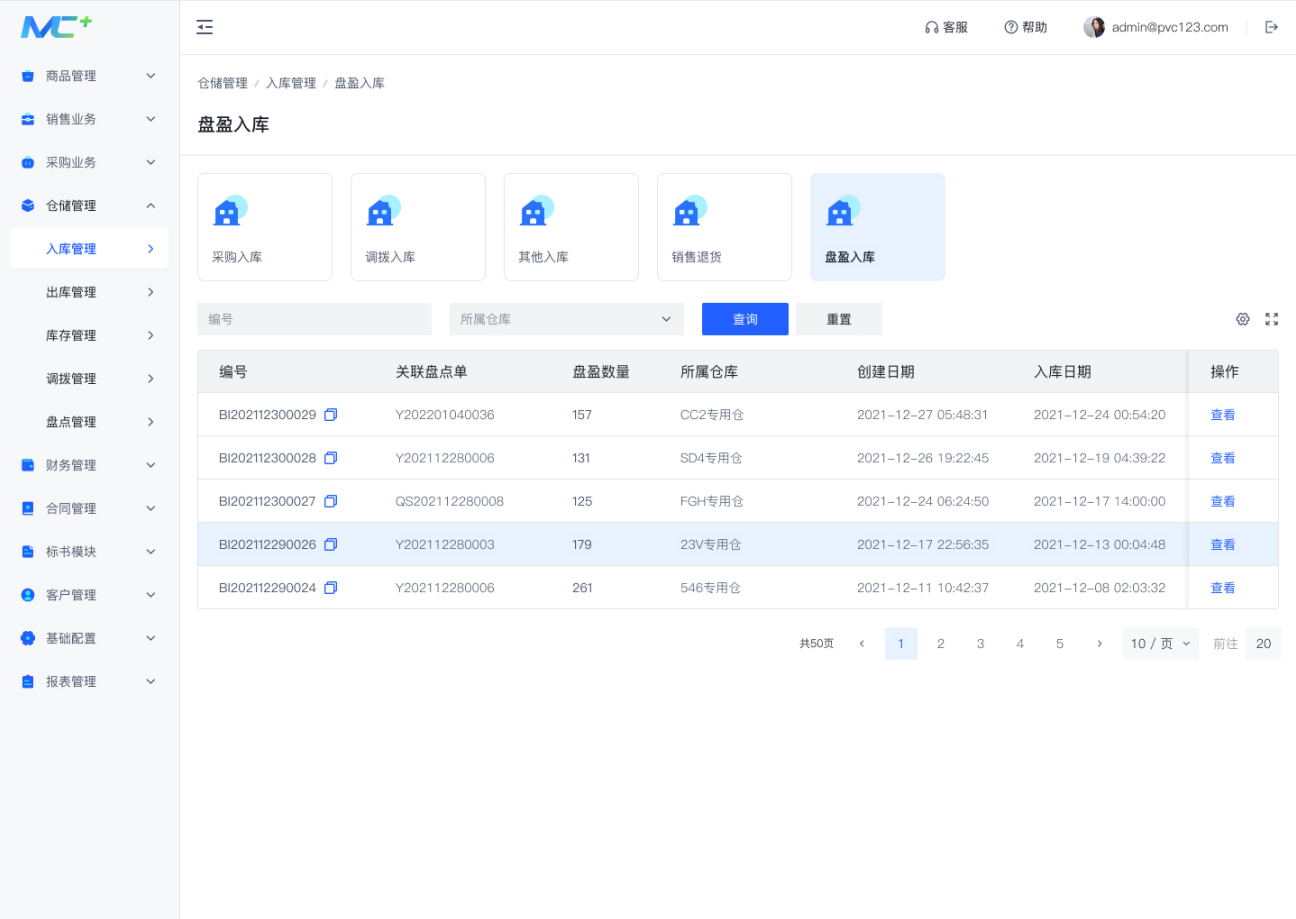Open table column settings gear icon
This screenshot has height=919, width=1296.
(1243, 319)
